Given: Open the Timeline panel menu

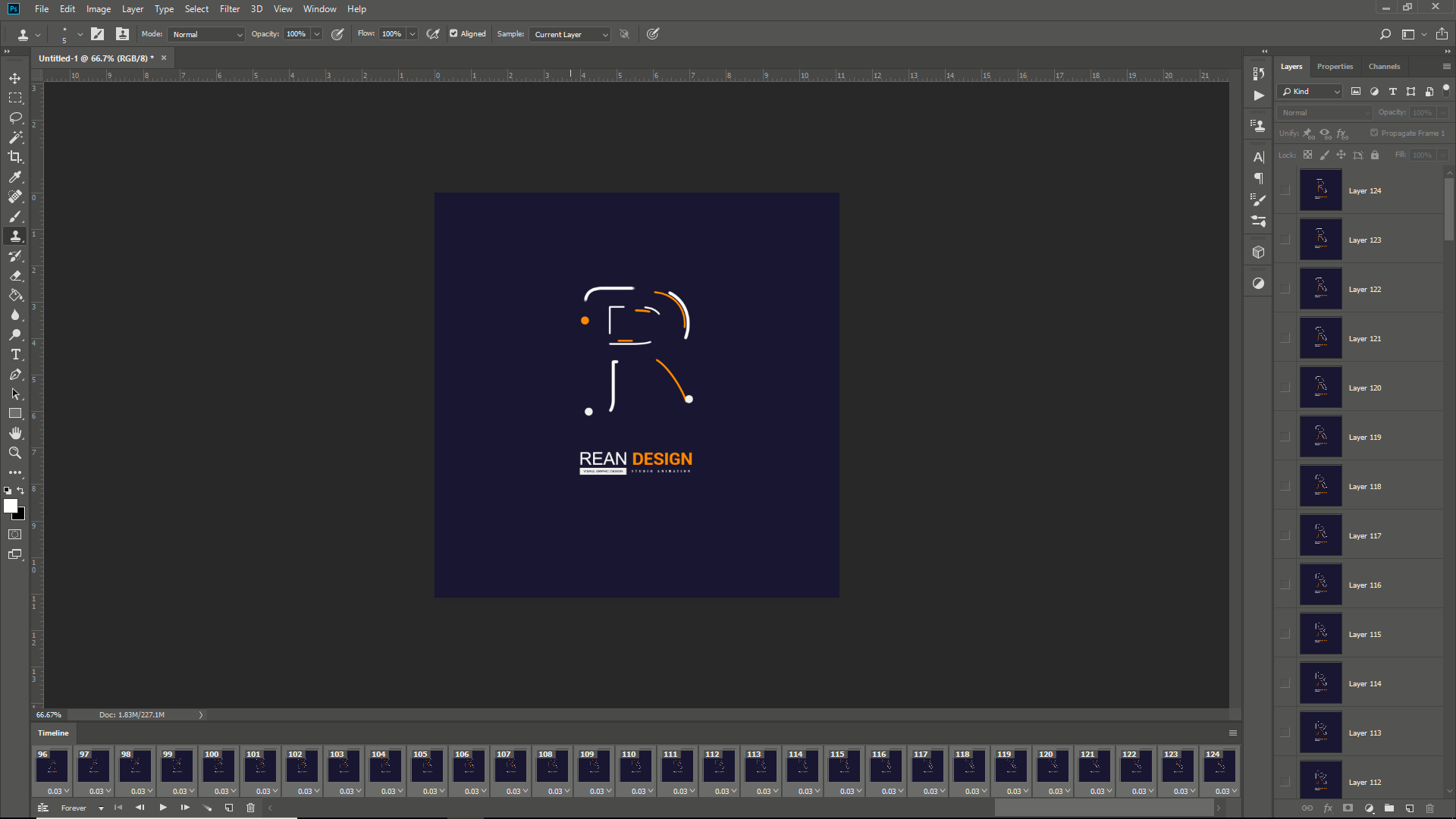Looking at the screenshot, I should [1233, 733].
